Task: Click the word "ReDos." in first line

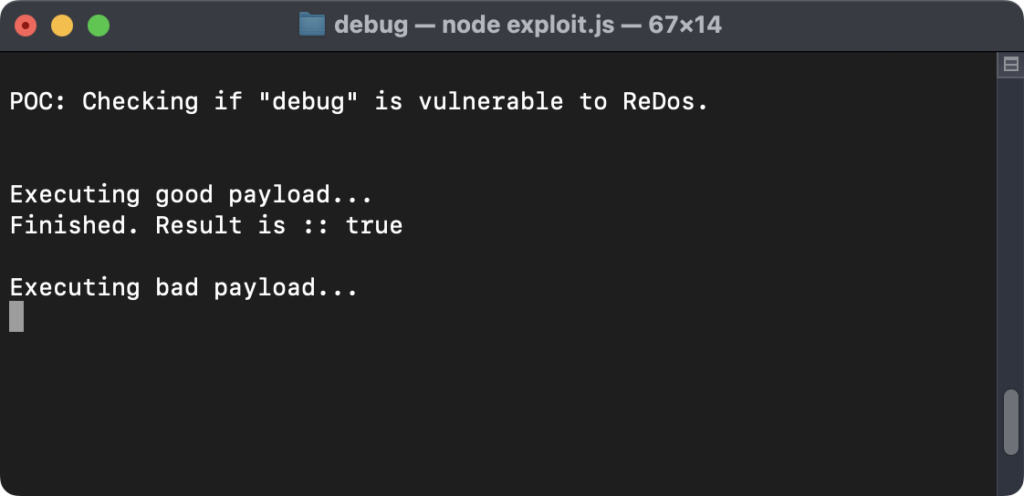Action: point(665,102)
